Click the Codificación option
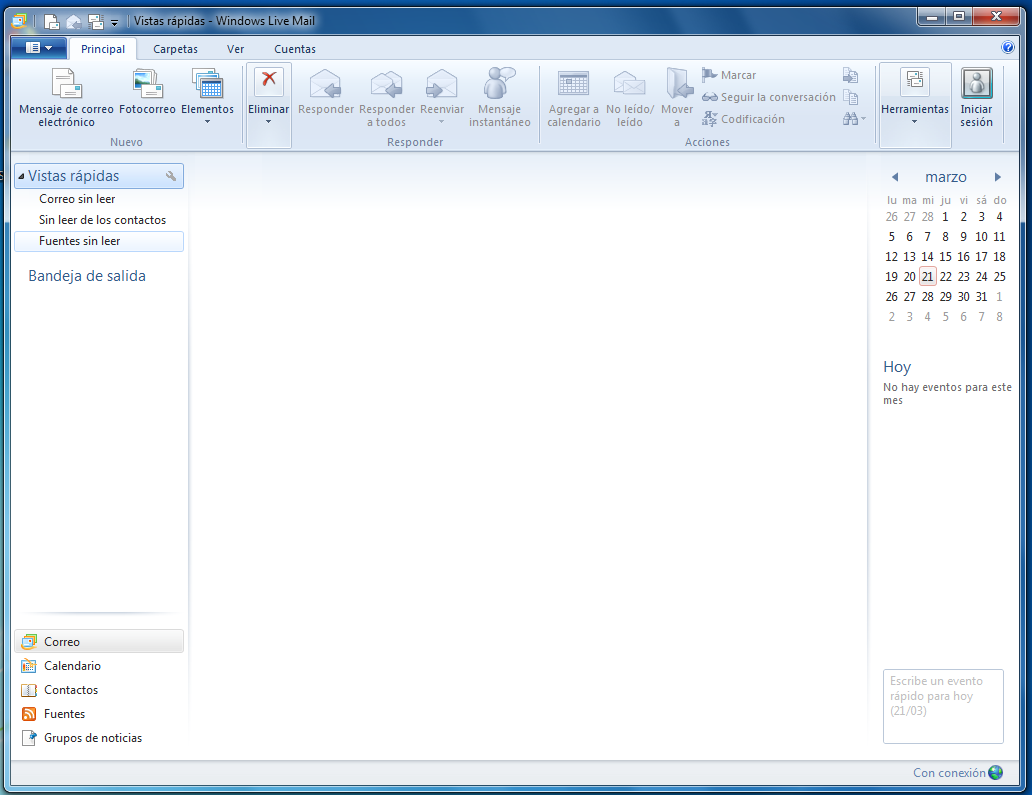The width and height of the screenshot is (1032, 795). point(744,118)
